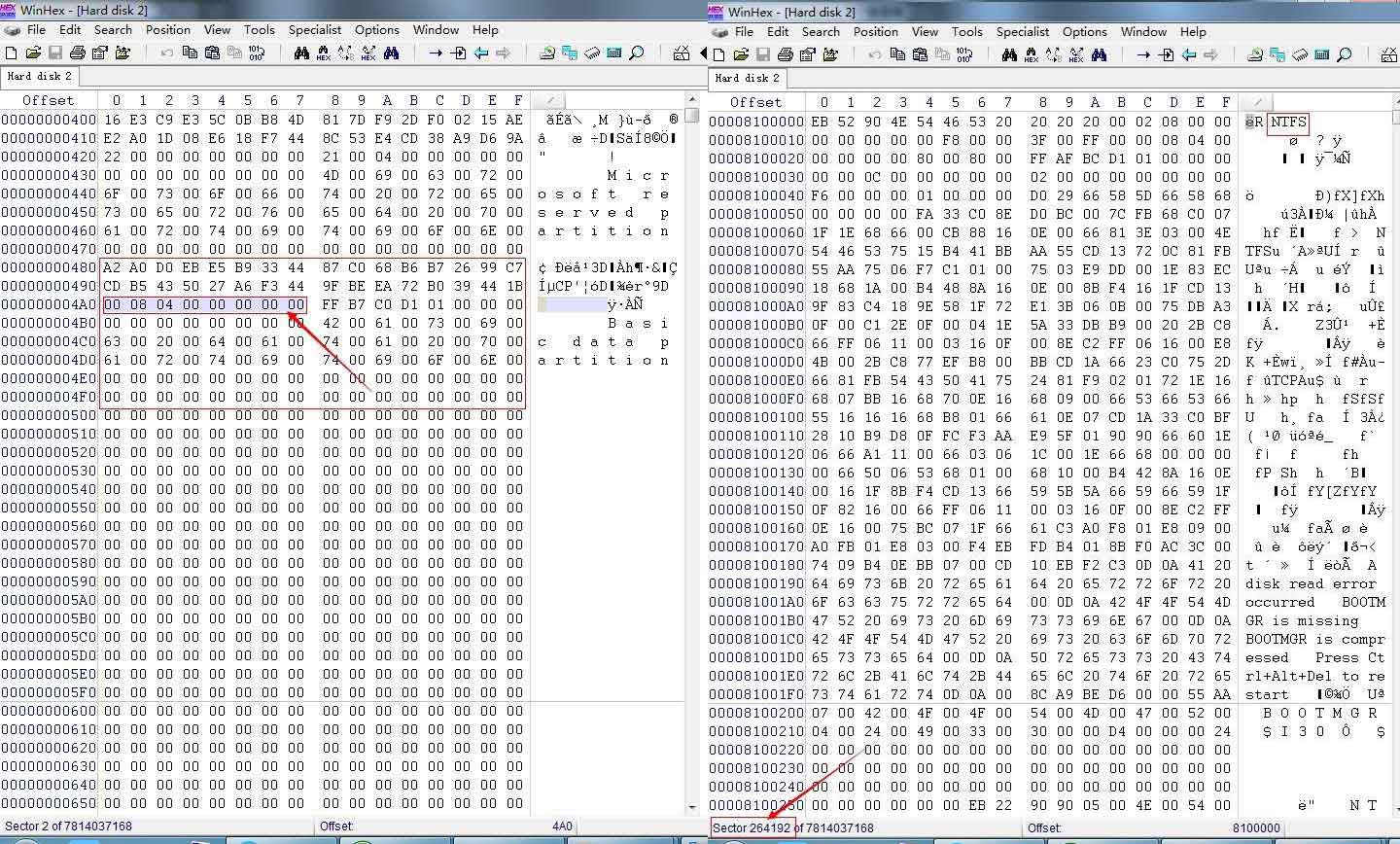
Task: Click Go To Sector icon in right window
Action: 1166,54
